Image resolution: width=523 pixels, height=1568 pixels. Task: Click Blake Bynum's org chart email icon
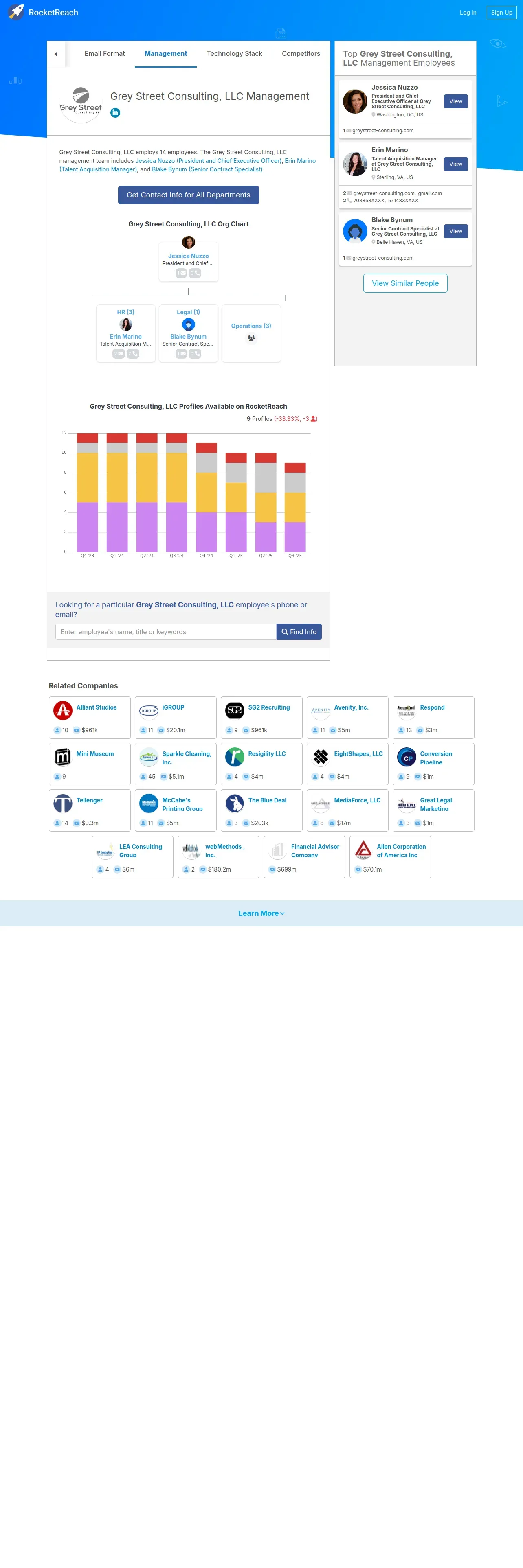(181, 354)
